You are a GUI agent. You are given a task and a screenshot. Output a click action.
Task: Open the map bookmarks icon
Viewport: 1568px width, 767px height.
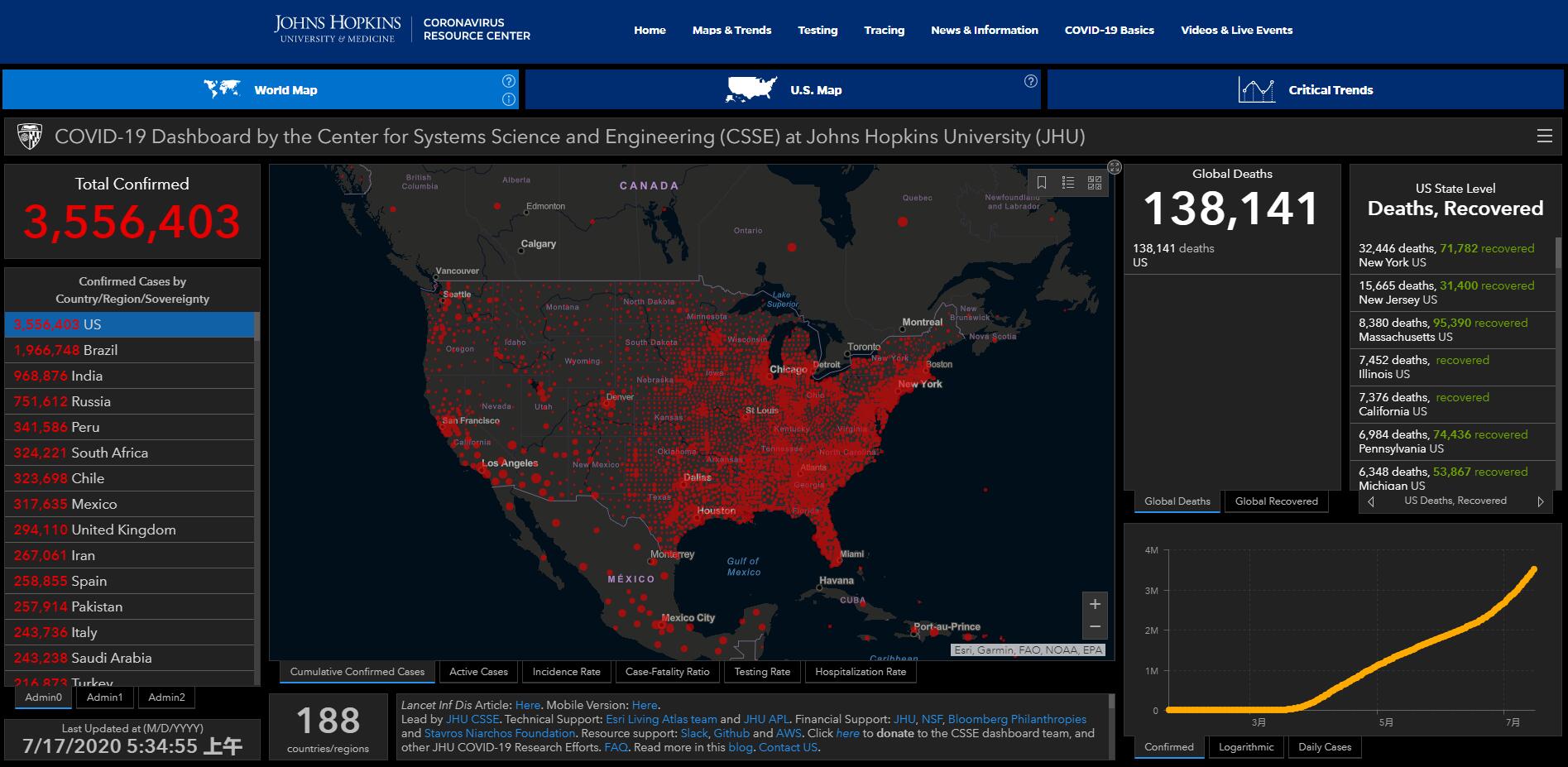[1042, 183]
